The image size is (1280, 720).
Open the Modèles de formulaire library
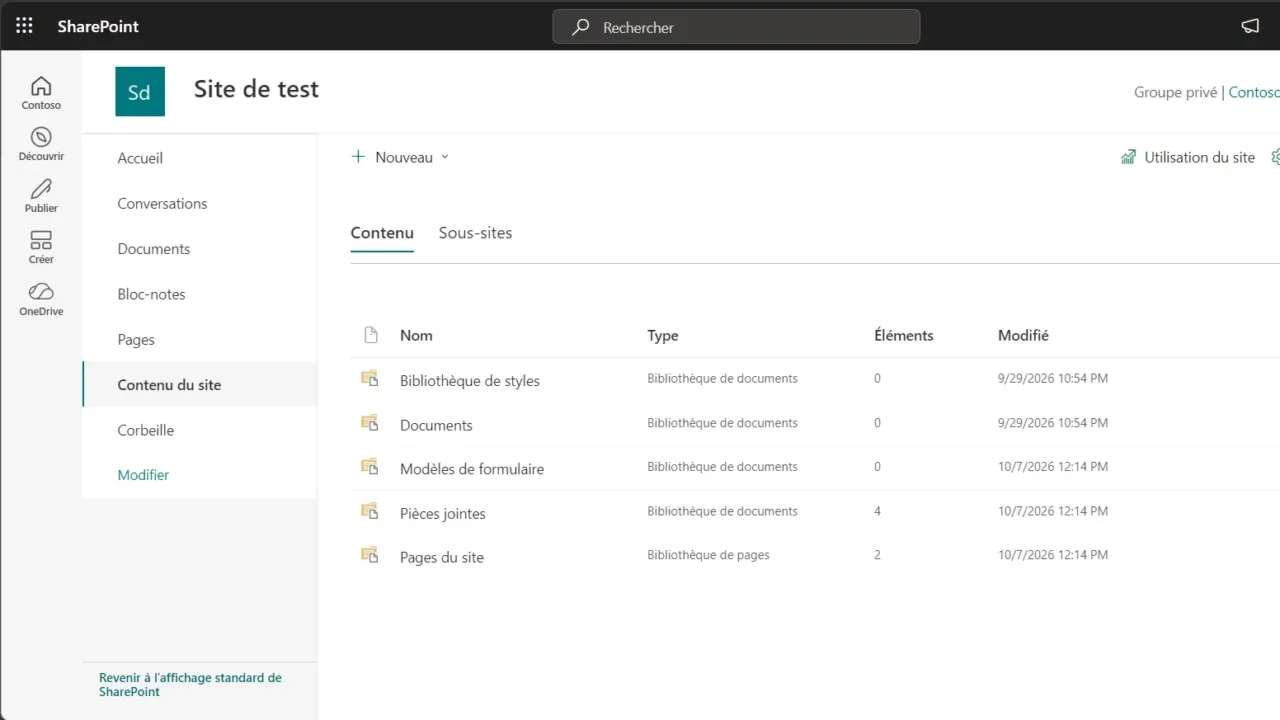[472, 469]
